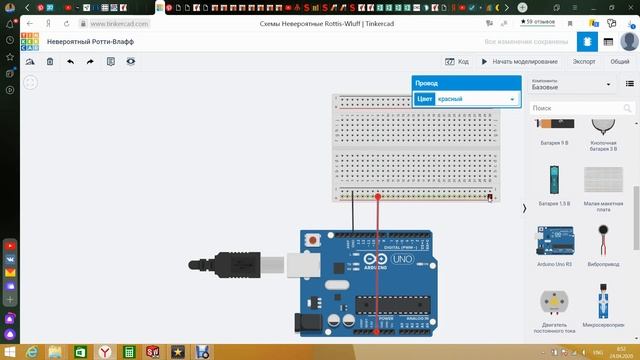Click the Экспорт button

point(584,62)
